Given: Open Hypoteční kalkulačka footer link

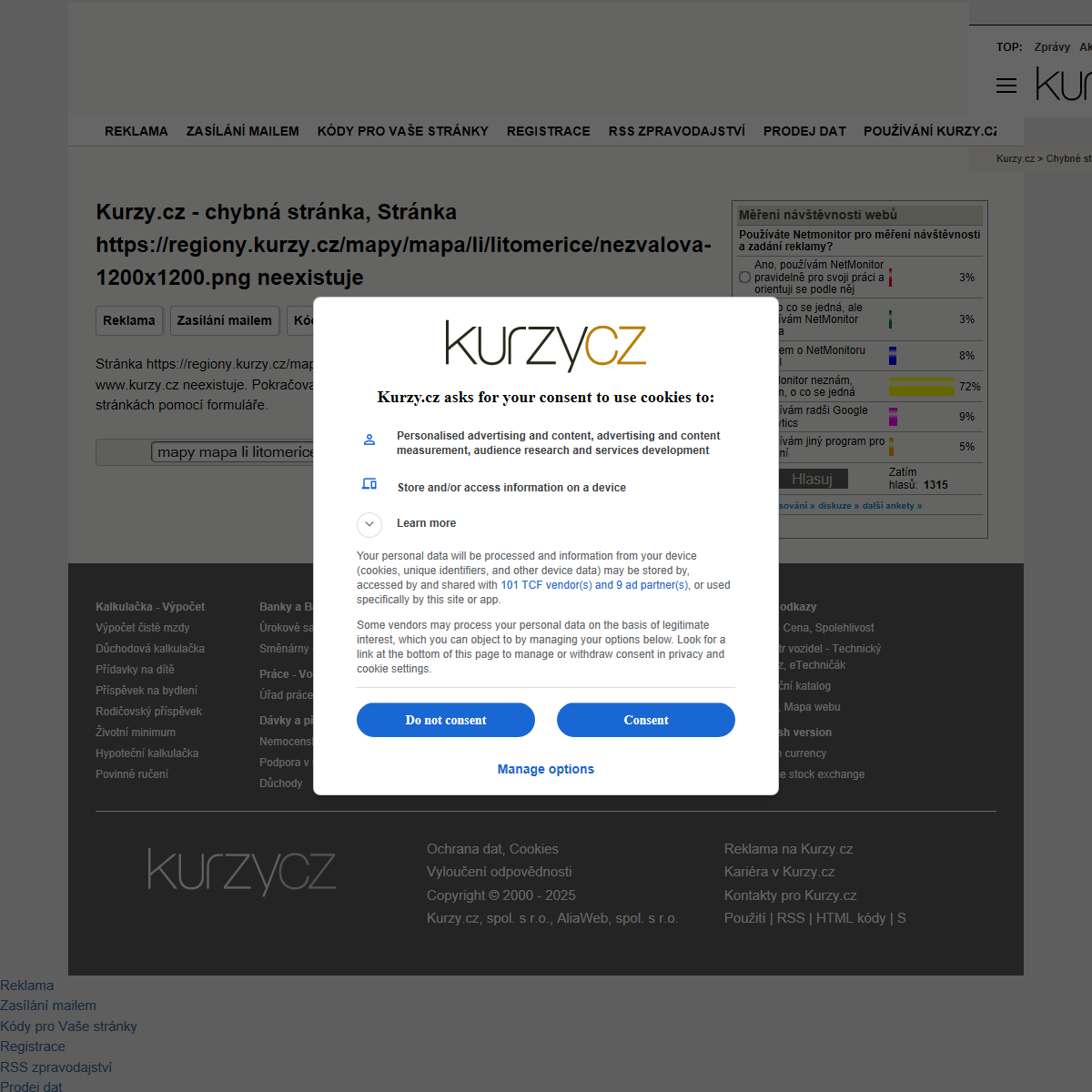Looking at the screenshot, I should click(x=147, y=753).
